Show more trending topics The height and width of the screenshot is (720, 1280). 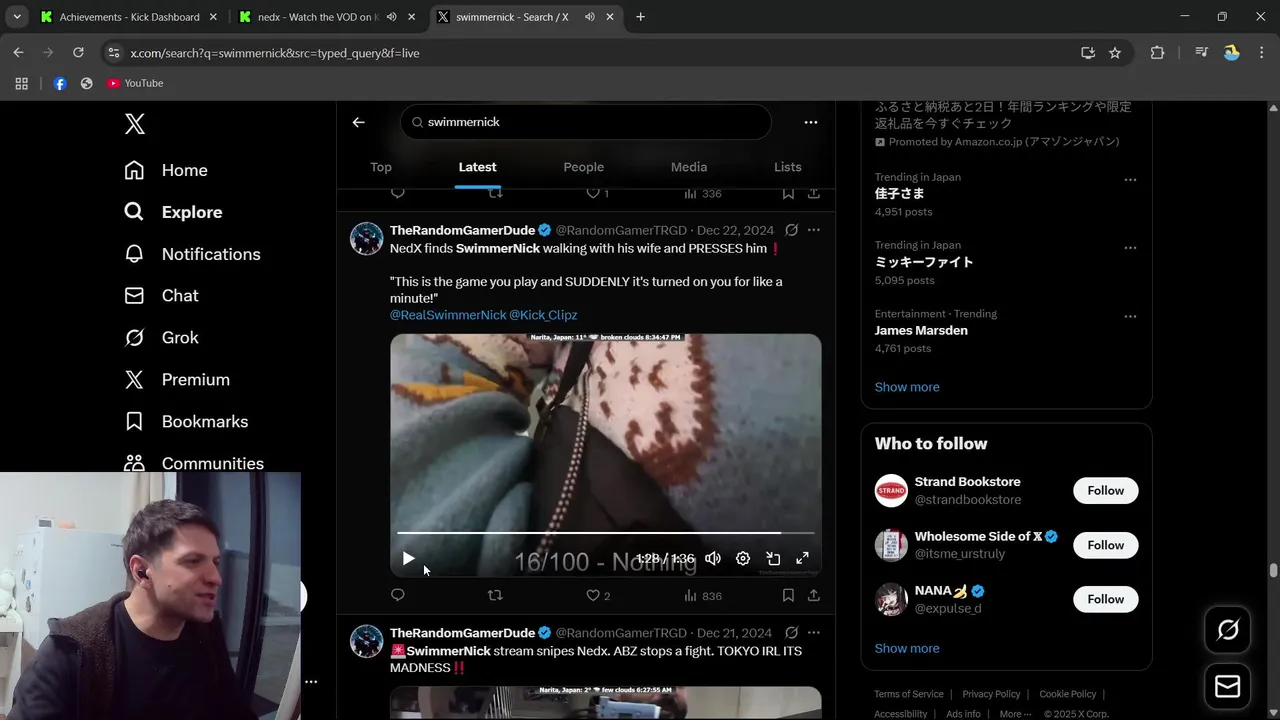tap(907, 387)
